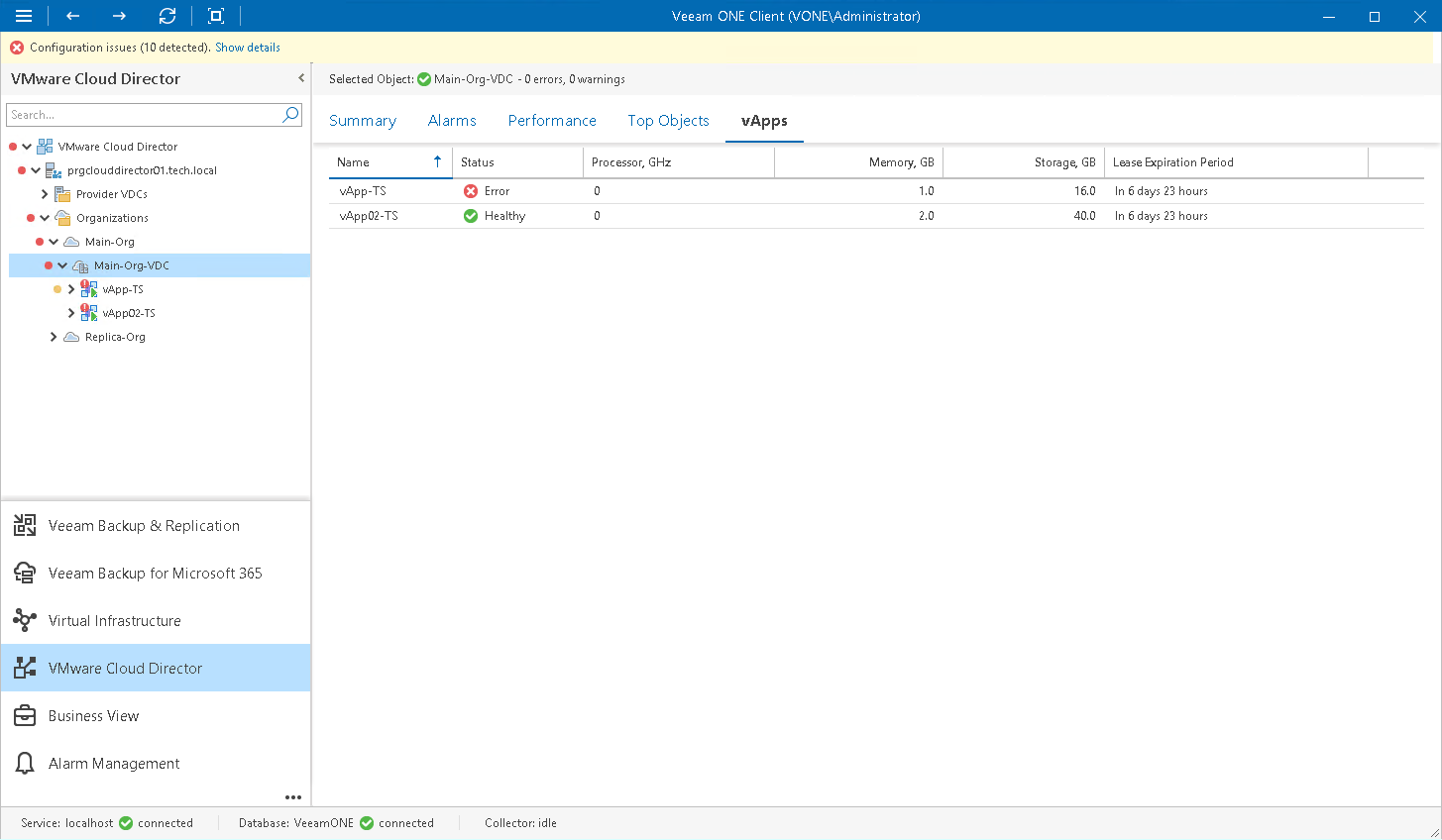The height and width of the screenshot is (840, 1442).
Task: Open VMware Cloud Director navigation view
Action: (156, 669)
